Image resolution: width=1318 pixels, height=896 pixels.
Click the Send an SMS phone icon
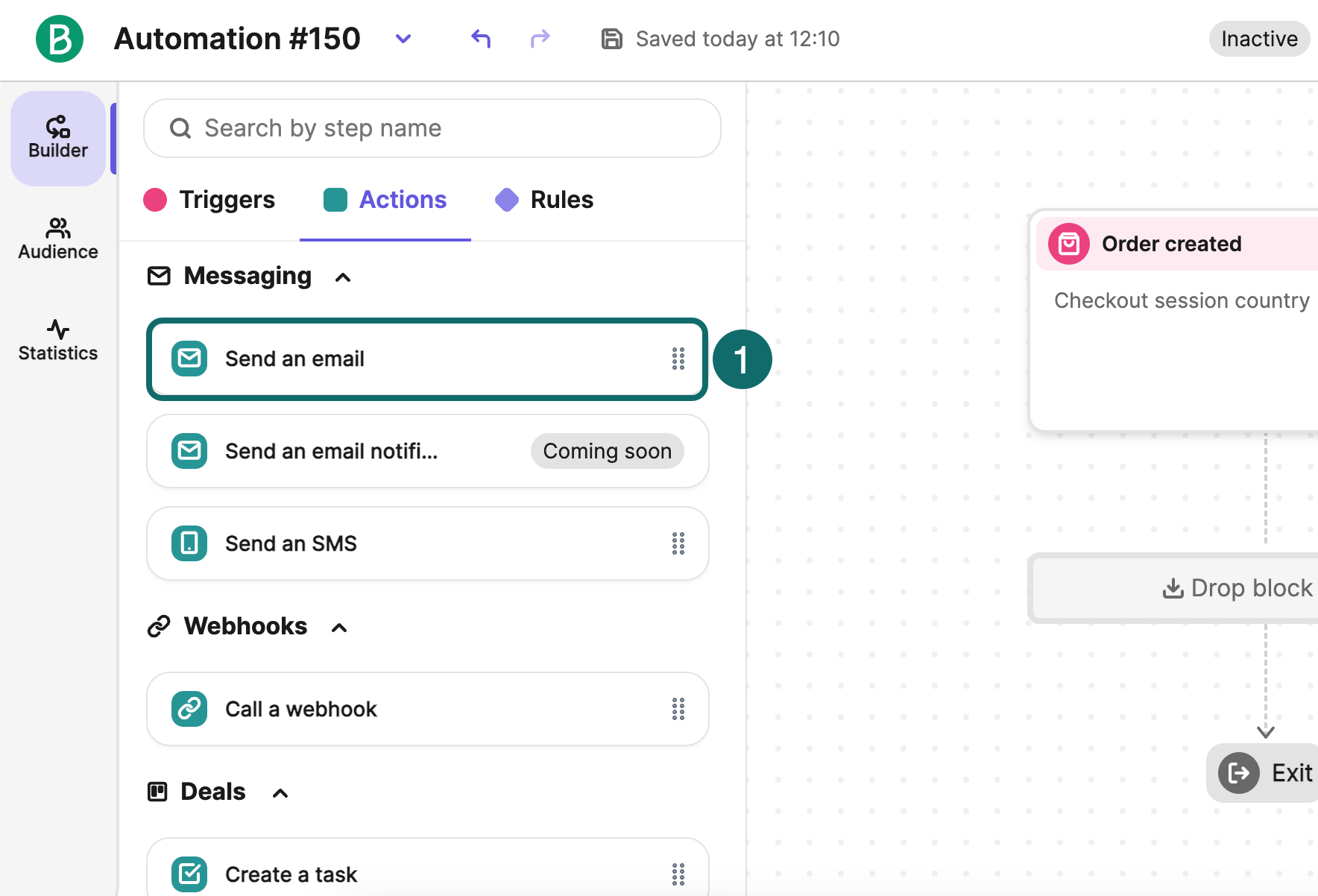pyautogui.click(x=189, y=543)
